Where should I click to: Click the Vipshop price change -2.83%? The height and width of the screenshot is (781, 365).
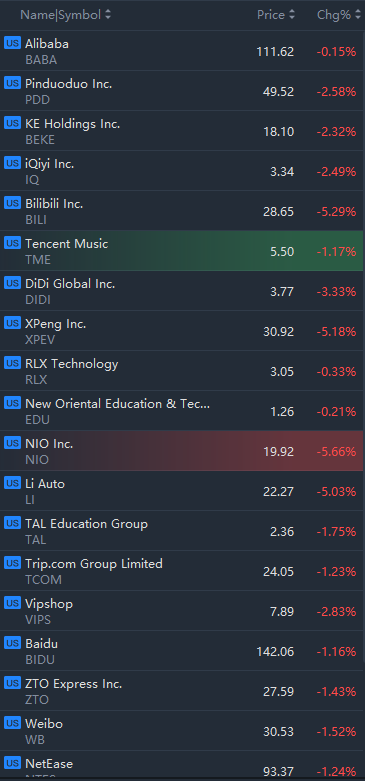click(337, 612)
